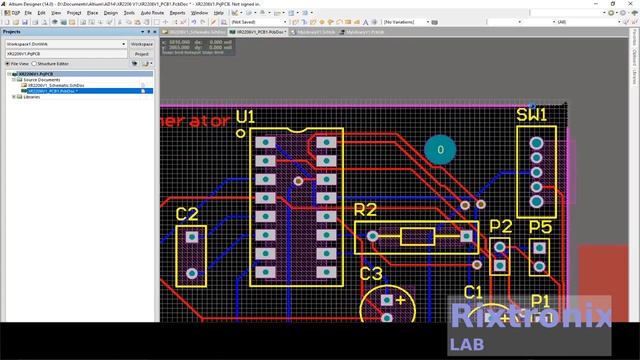Image resolution: width=640 pixels, height=360 pixels.
Task: Click the XR2206V1.PrjPCB project name field
Action: (66, 54)
